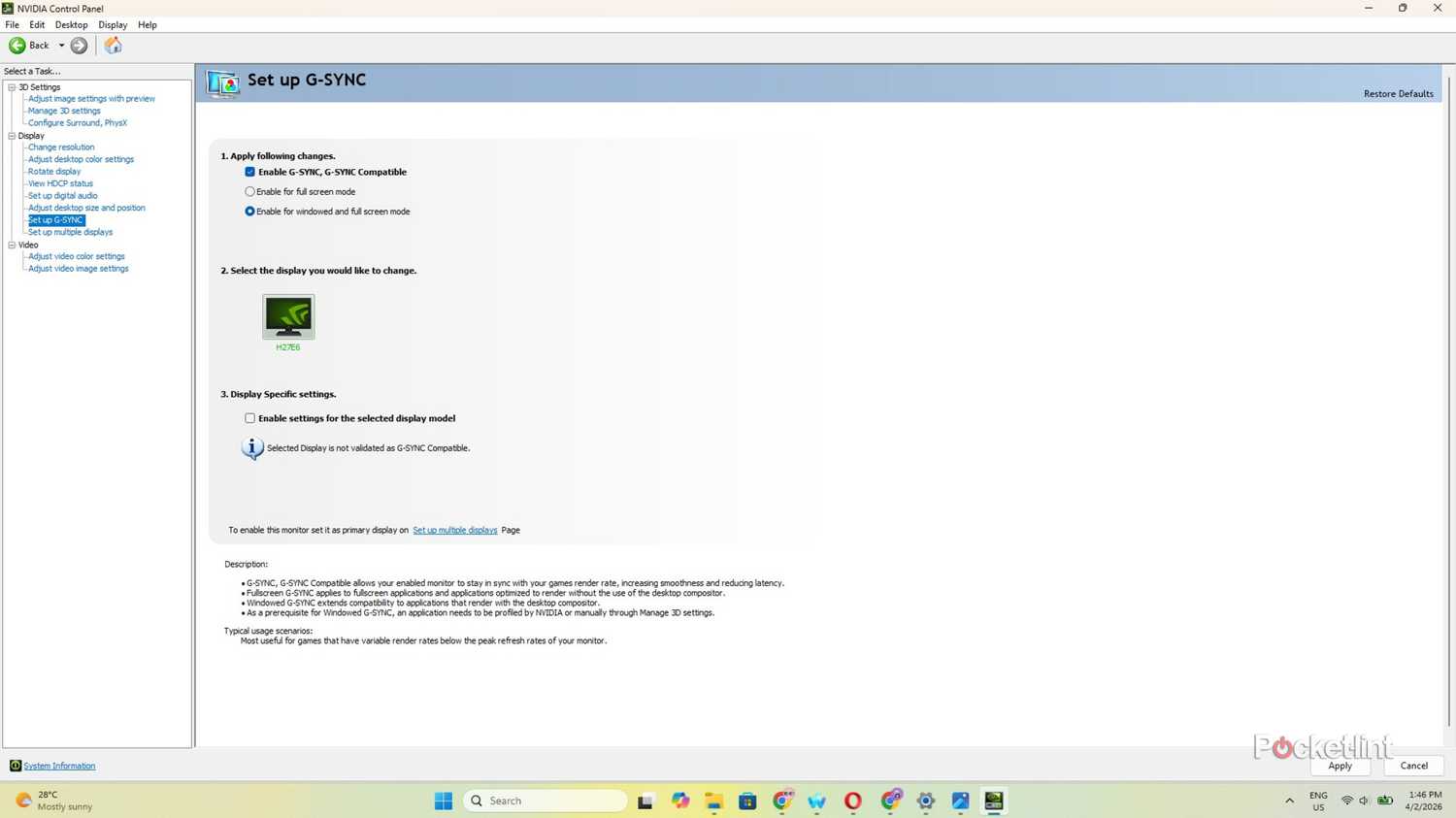Select Enable for full screen mode
This screenshot has height=818, width=1456.
(250, 192)
